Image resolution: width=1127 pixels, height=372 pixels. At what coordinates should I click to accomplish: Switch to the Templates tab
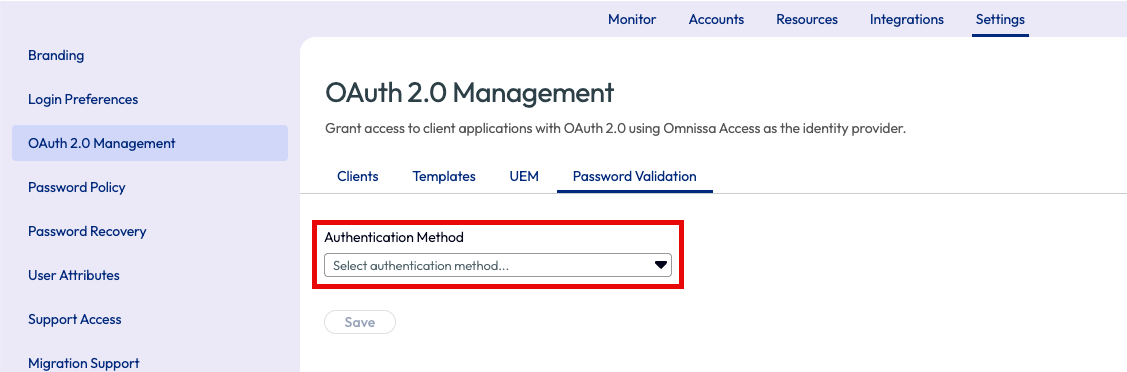pyautogui.click(x=443, y=176)
